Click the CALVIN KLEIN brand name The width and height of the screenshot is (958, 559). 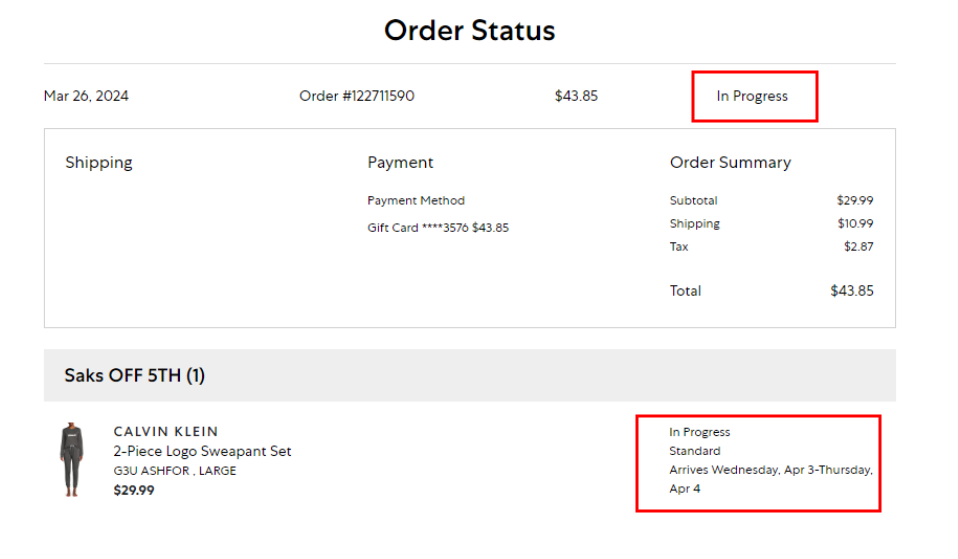point(166,432)
